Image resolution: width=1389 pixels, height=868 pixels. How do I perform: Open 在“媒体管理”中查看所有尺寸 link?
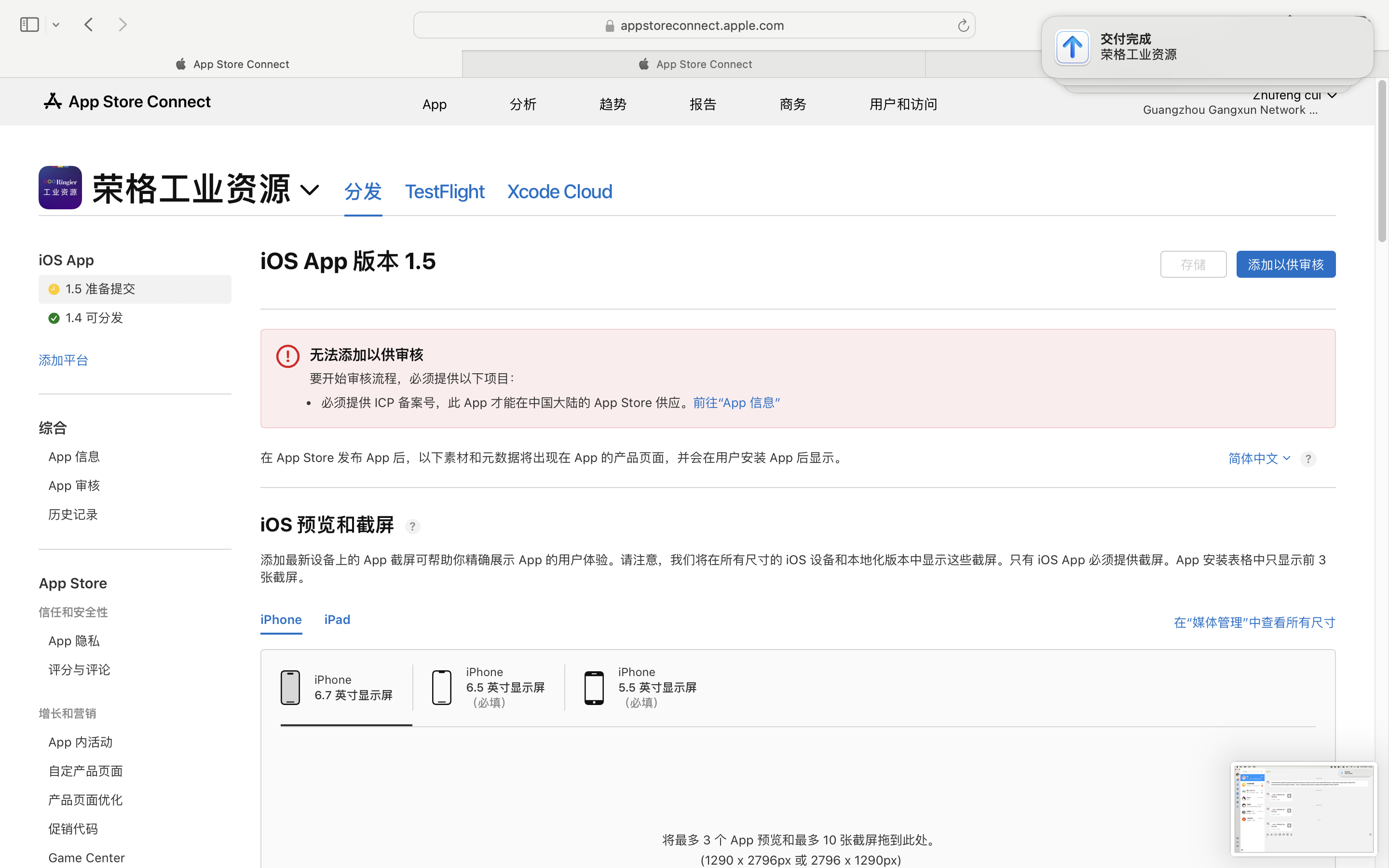[x=1255, y=623]
